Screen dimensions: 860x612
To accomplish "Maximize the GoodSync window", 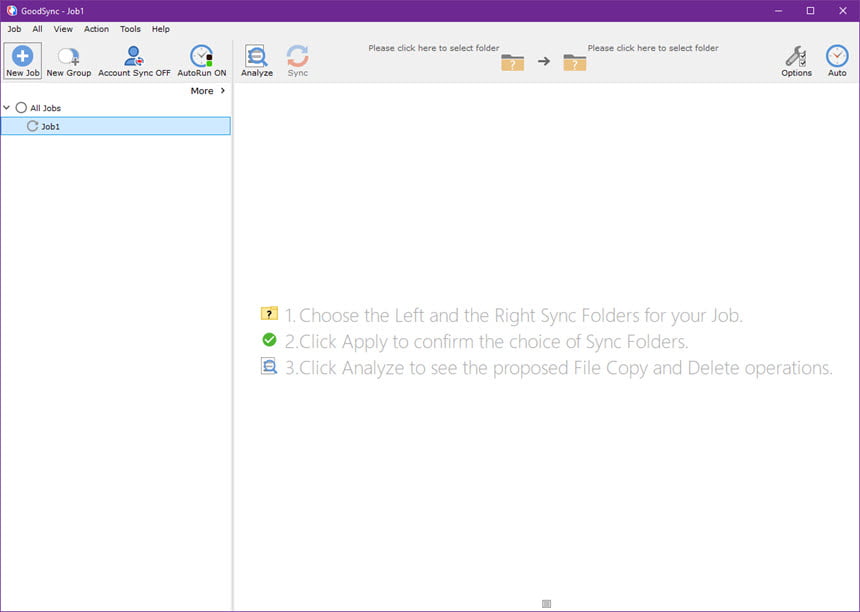I will pos(810,11).
